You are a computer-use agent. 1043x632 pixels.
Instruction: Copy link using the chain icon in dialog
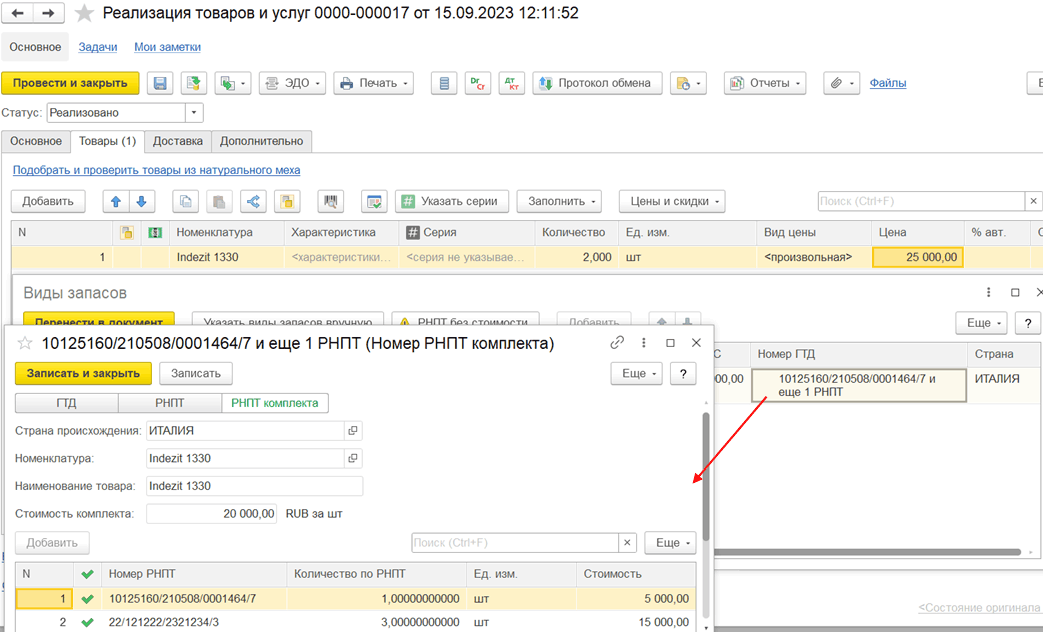point(617,343)
